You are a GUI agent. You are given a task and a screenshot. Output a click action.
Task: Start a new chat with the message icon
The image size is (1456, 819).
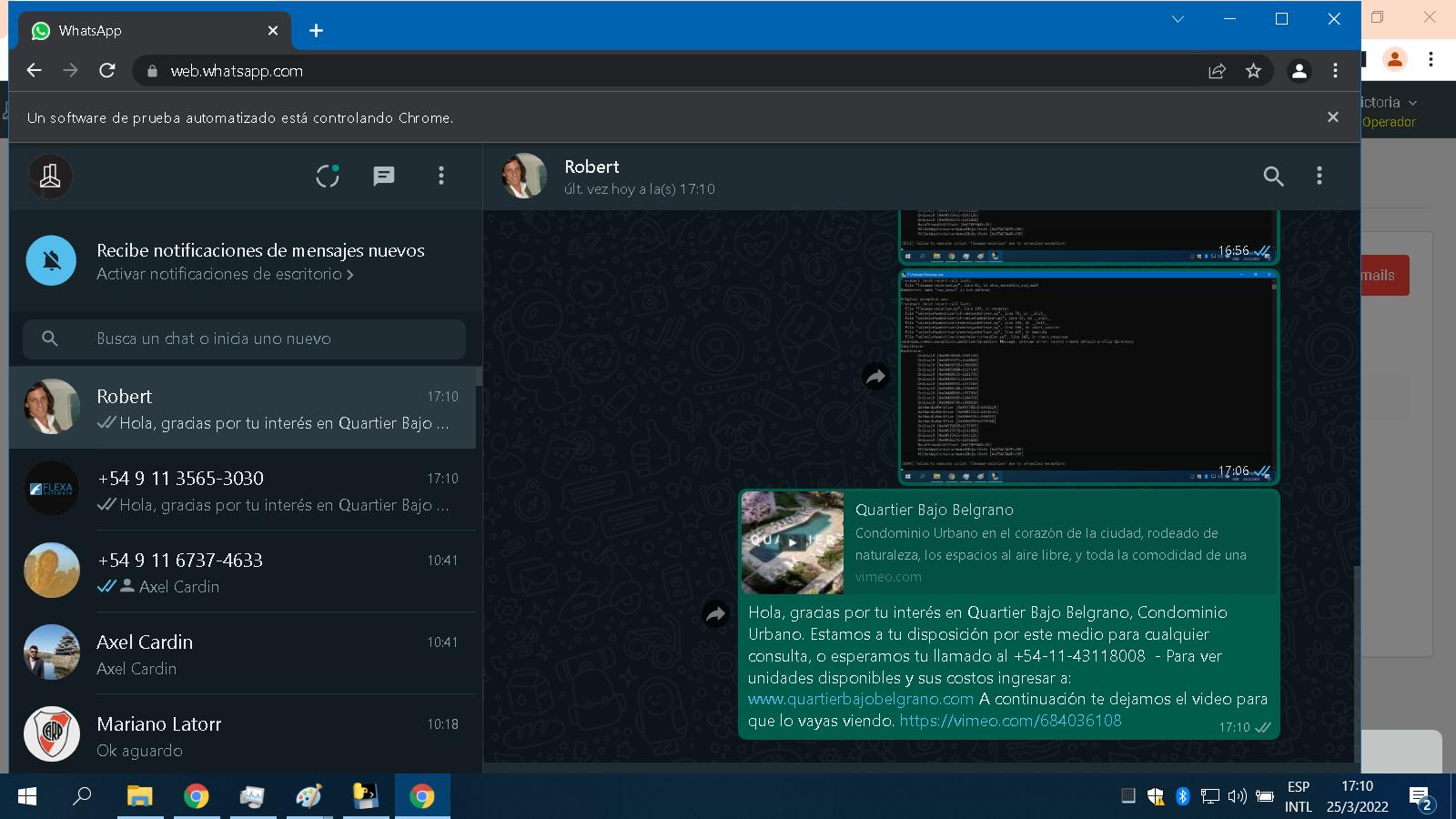[x=384, y=176]
